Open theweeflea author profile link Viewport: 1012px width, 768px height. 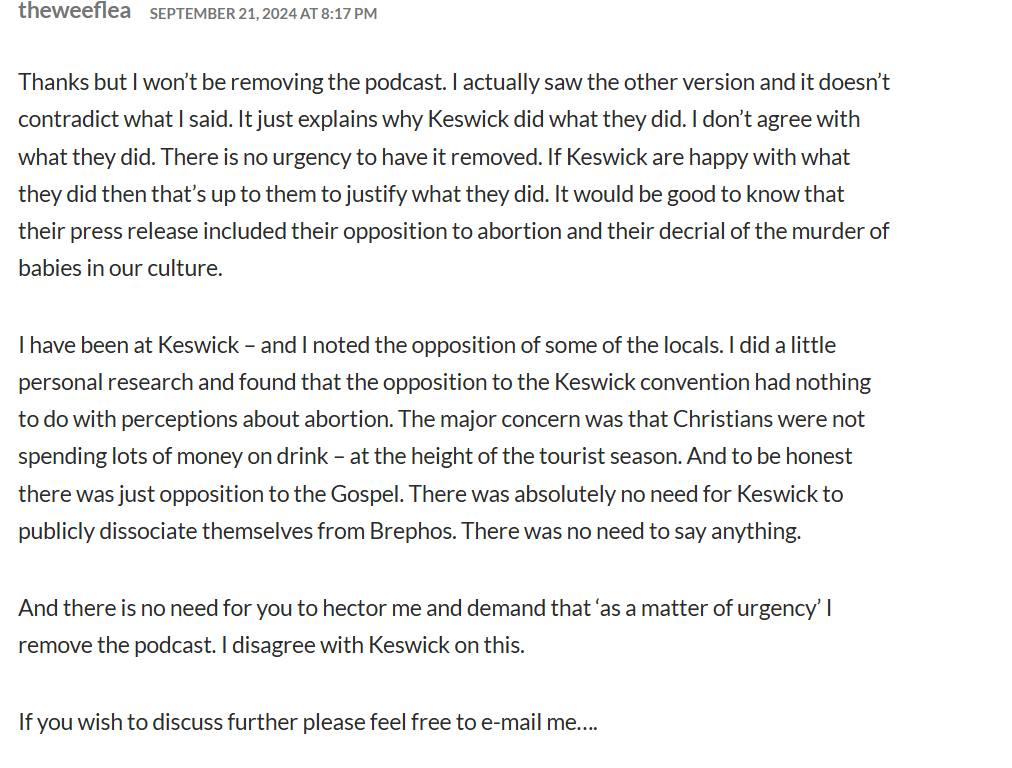[74, 12]
